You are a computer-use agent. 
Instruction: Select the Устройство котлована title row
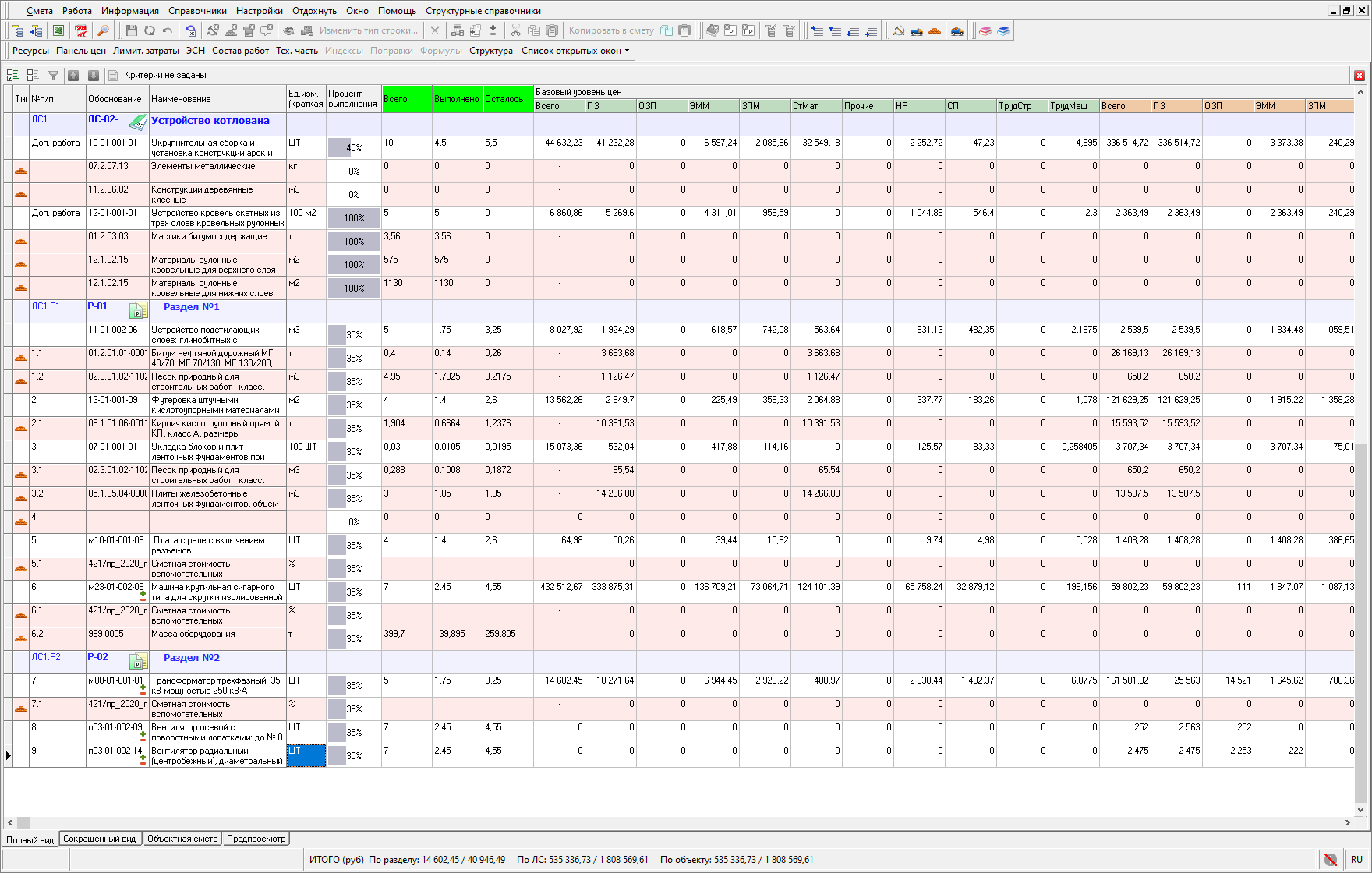pos(210,121)
